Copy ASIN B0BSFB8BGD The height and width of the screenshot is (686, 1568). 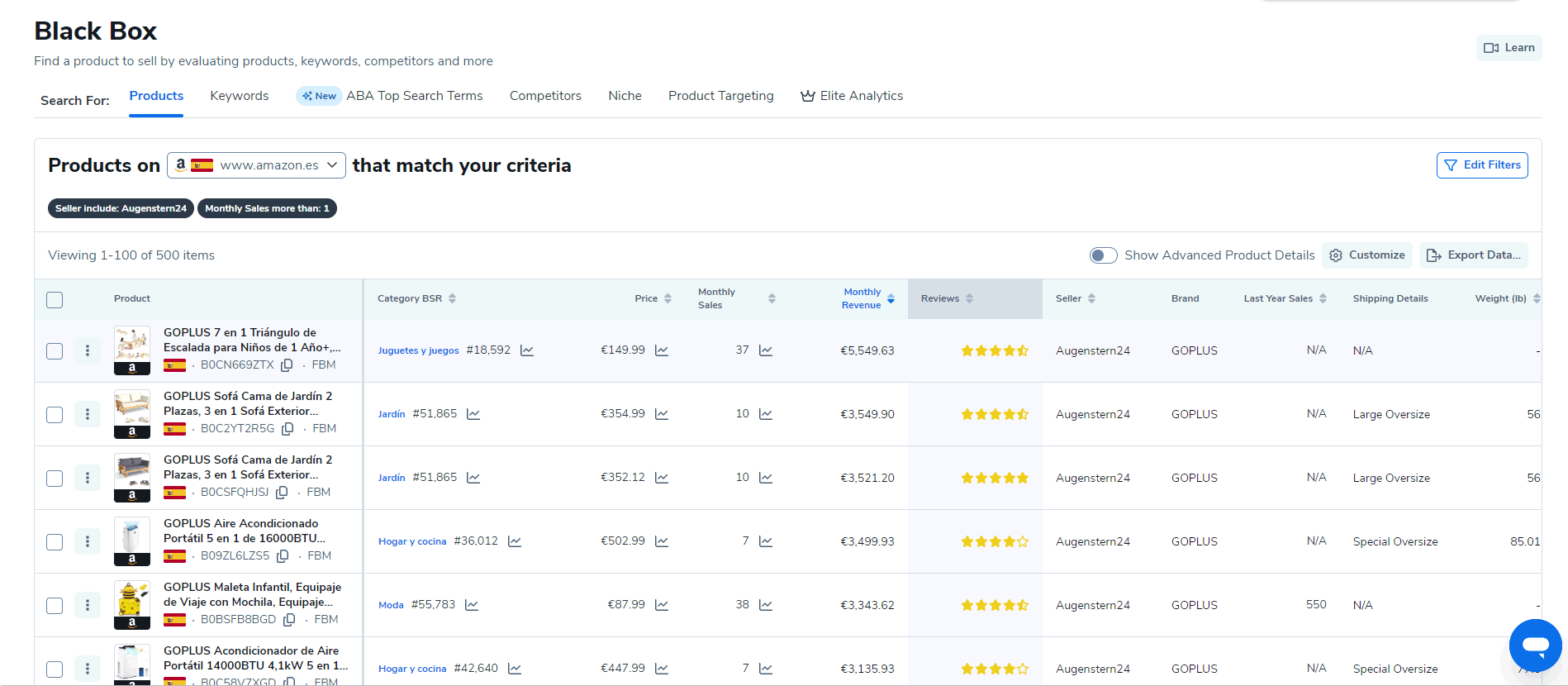click(x=289, y=620)
